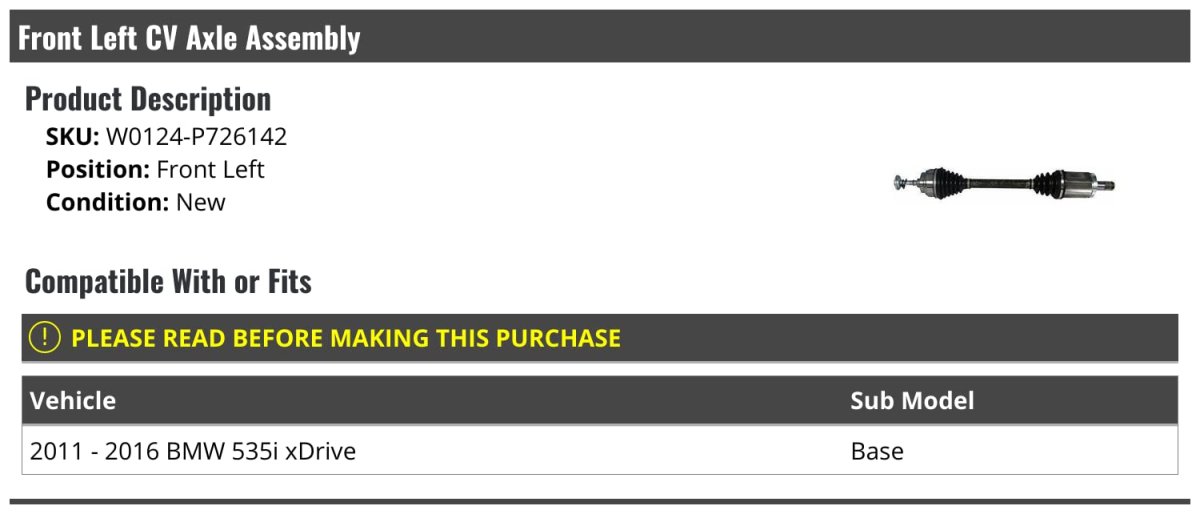Click the dark divider line below the table
This screenshot has width=1200, height=514.
(600, 502)
